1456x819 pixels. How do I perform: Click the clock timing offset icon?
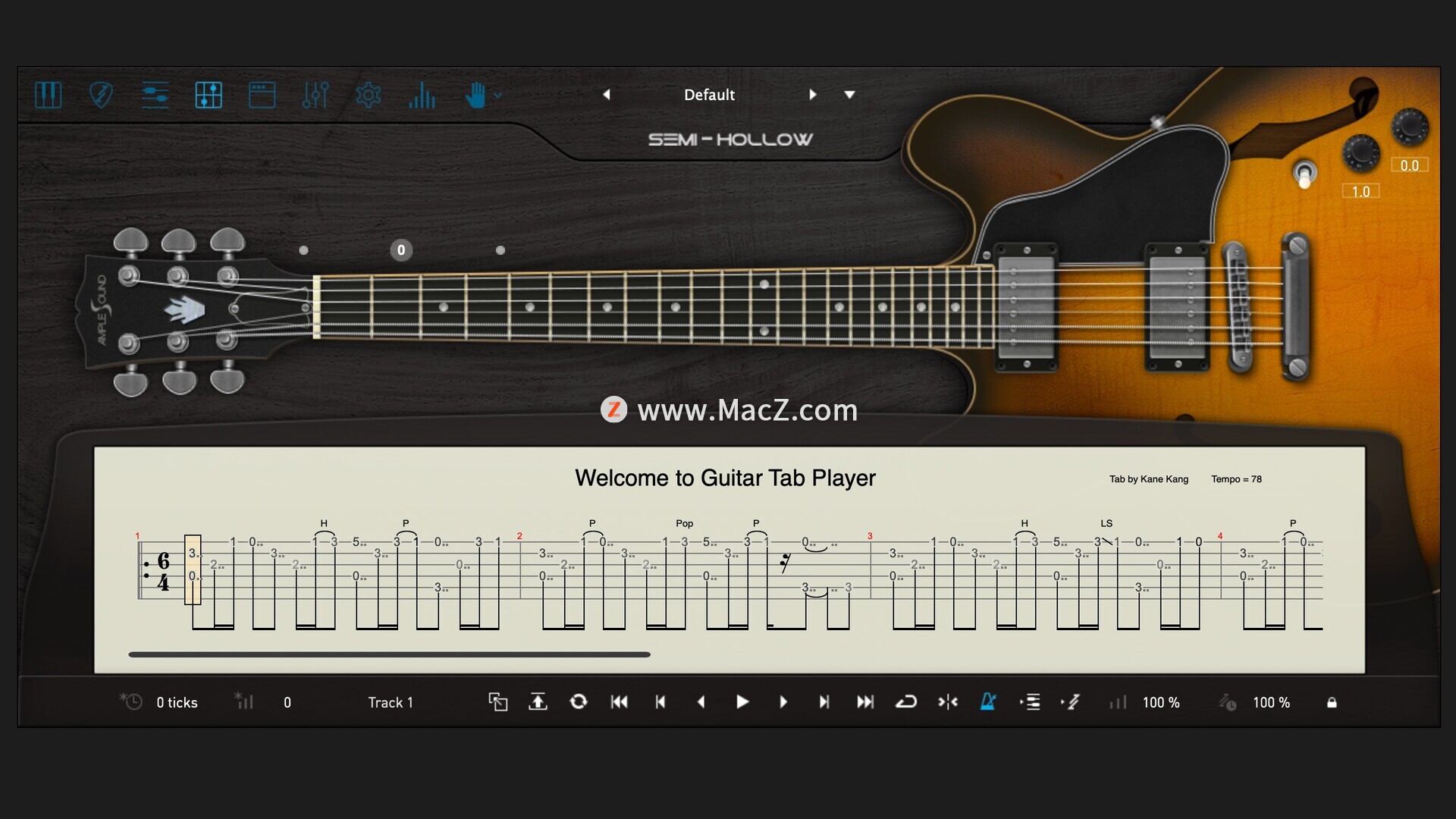(x=130, y=702)
